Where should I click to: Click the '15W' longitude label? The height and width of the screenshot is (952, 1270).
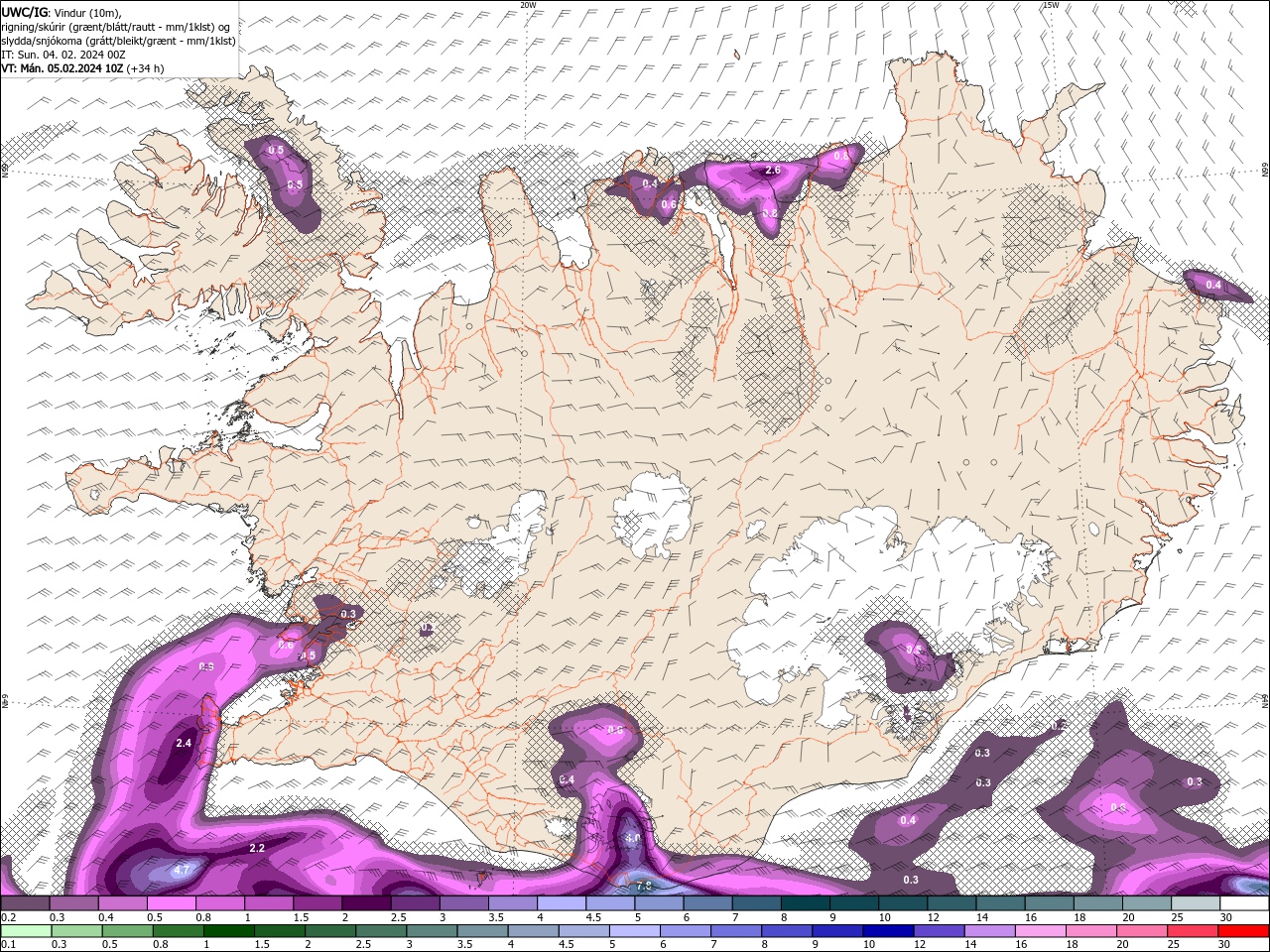[x=1051, y=5]
